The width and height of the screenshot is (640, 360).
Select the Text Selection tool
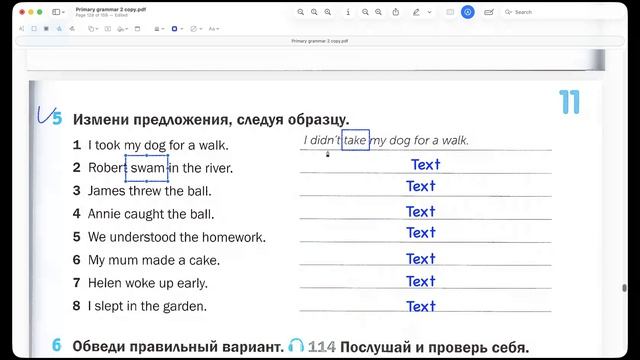tap(21, 29)
